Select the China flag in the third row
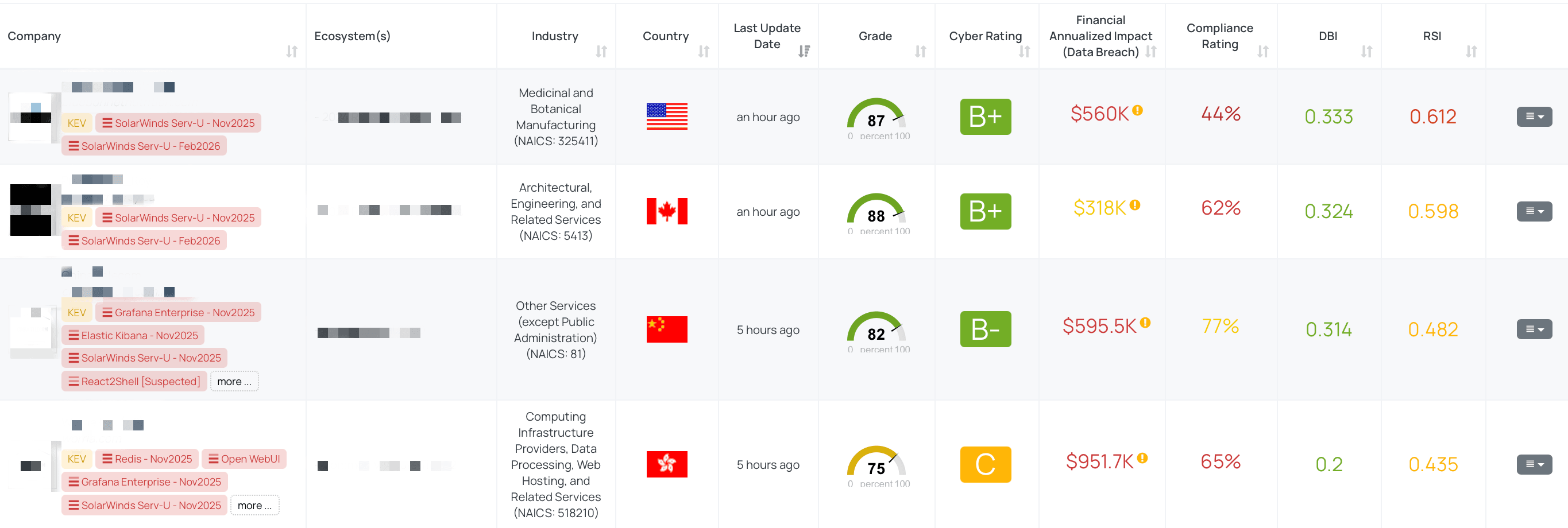The image size is (1568, 528). [667, 329]
